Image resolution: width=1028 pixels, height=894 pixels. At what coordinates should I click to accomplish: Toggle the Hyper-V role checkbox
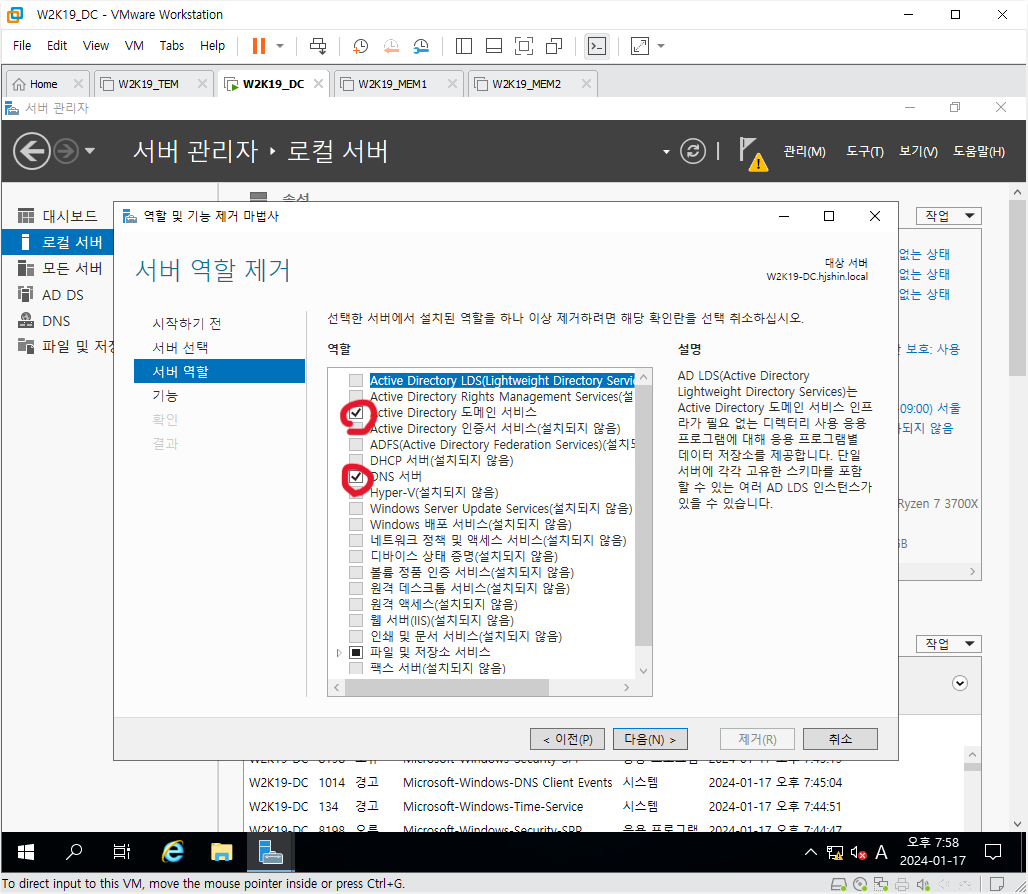tap(356, 493)
